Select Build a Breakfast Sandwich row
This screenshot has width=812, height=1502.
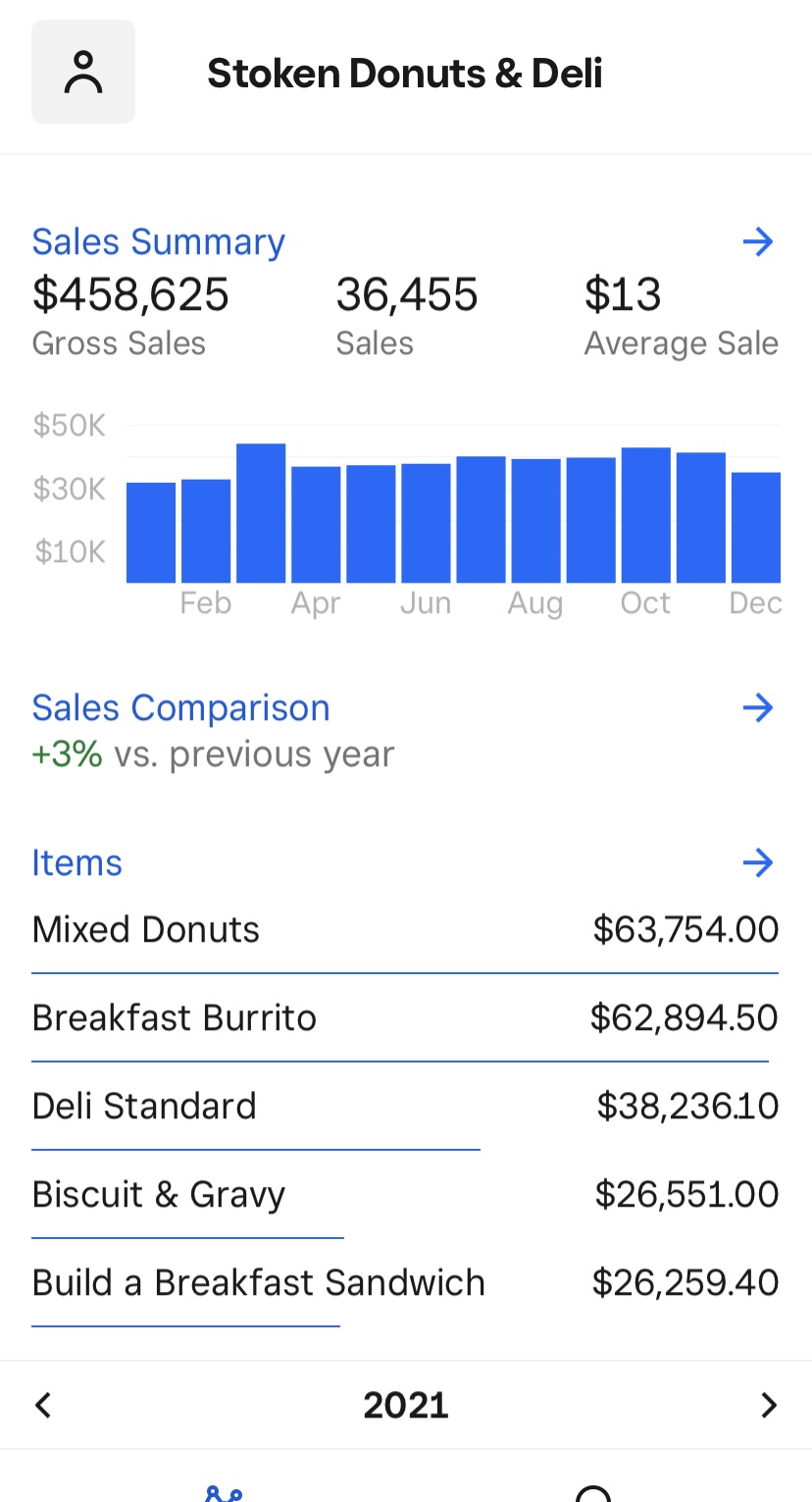405,1282
